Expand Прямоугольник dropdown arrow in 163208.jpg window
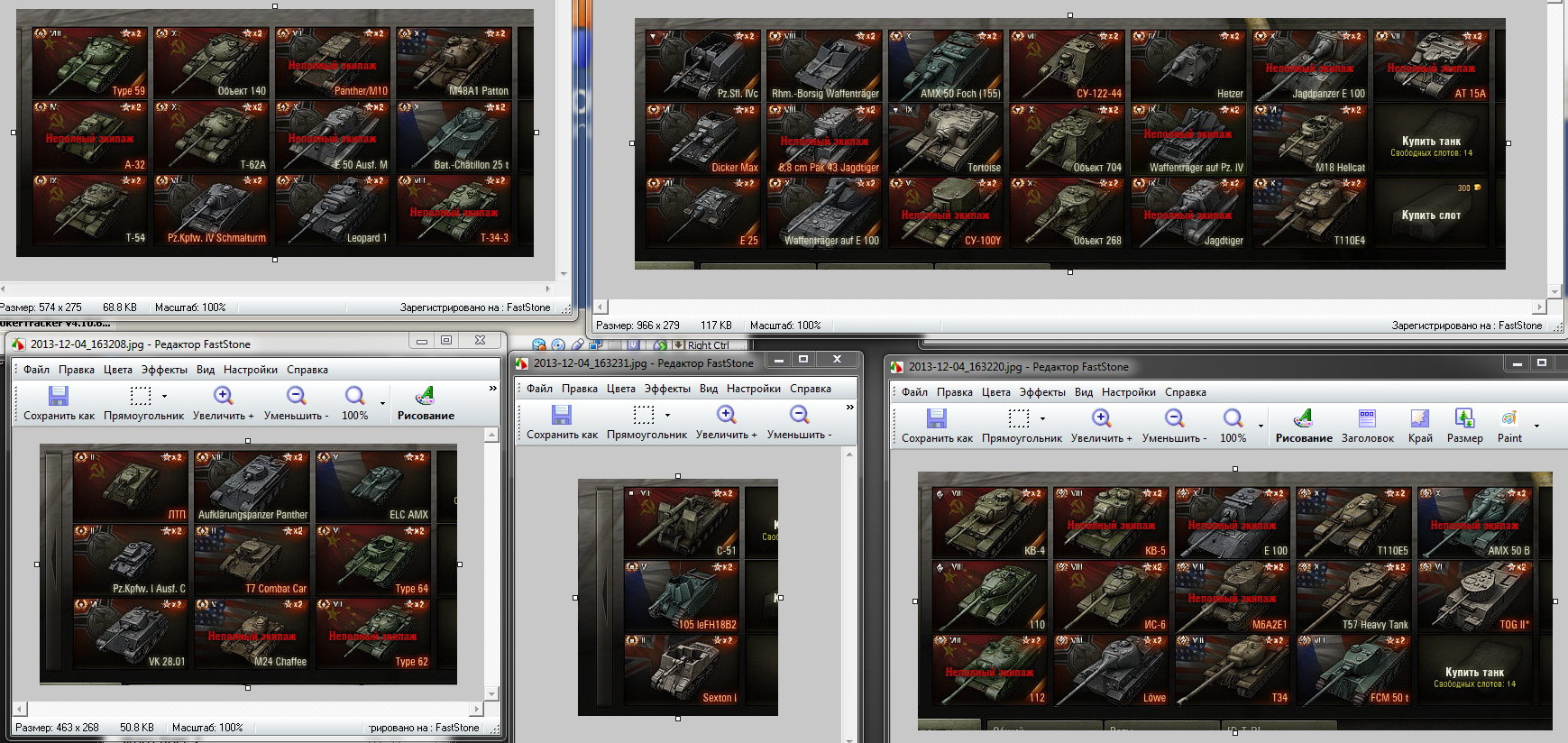 coord(164,396)
